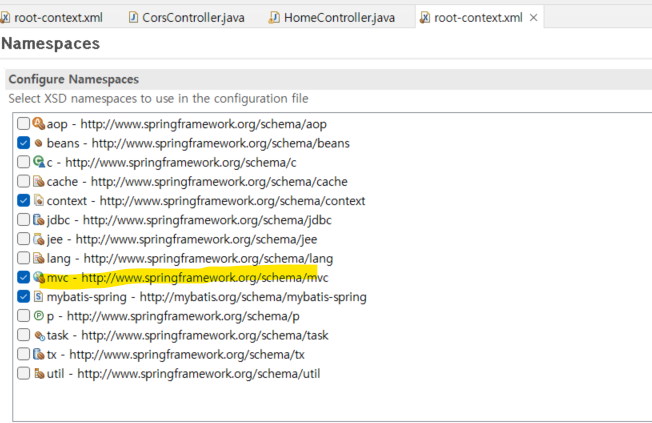The width and height of the screenshot is (652, 423).
Task: Click the c namespace icon
Action: (x=39, y=162)
